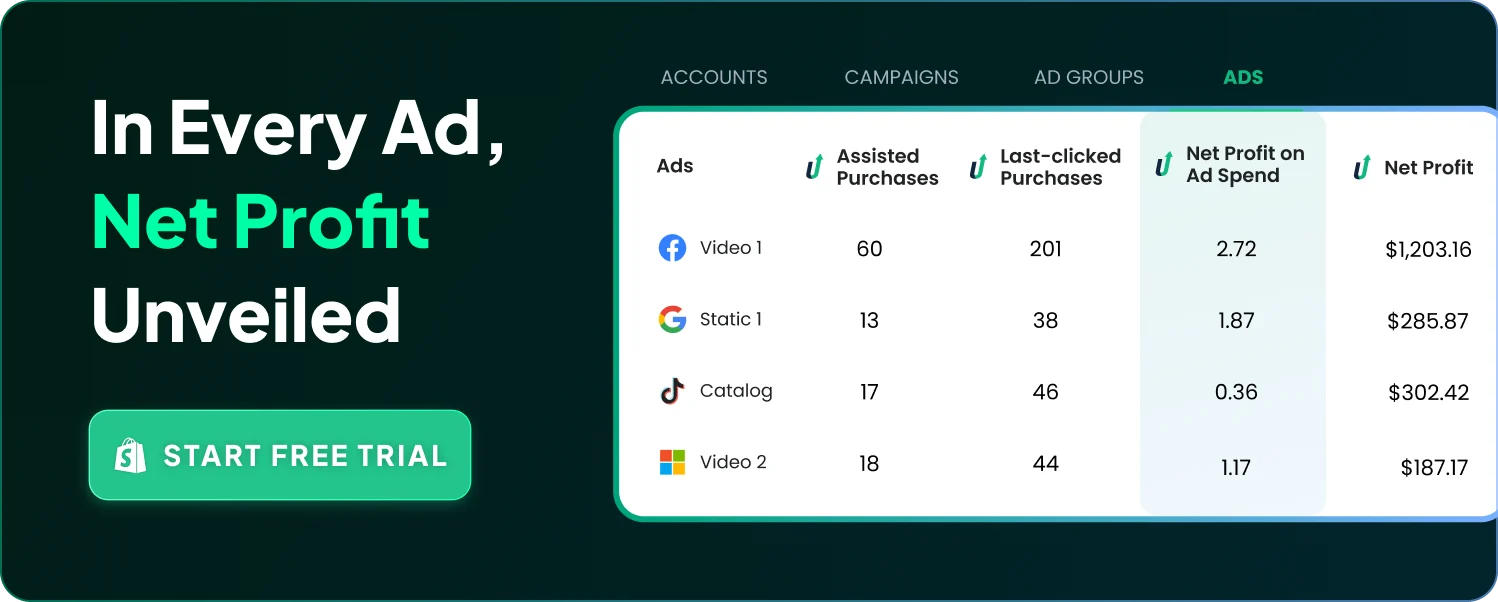1498x602 pixels.
Task: Click the arrow icon beside Last-clicked Purchases
Action: tap(978, 167)
